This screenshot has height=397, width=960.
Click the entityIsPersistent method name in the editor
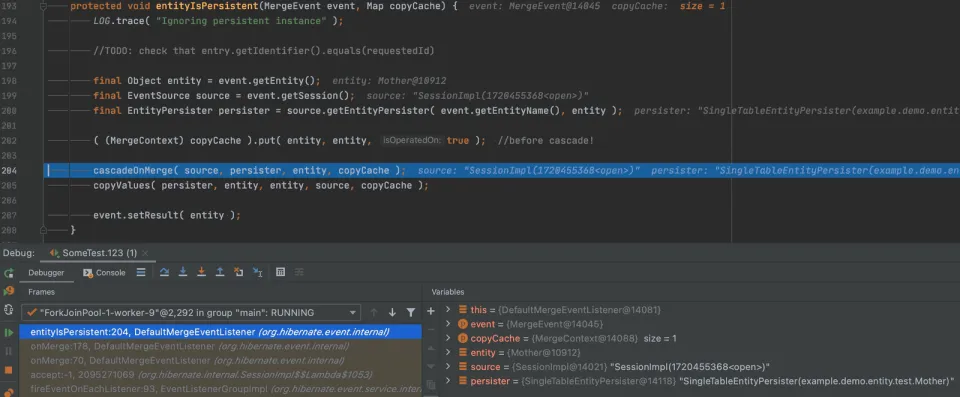tap(207, 6)
